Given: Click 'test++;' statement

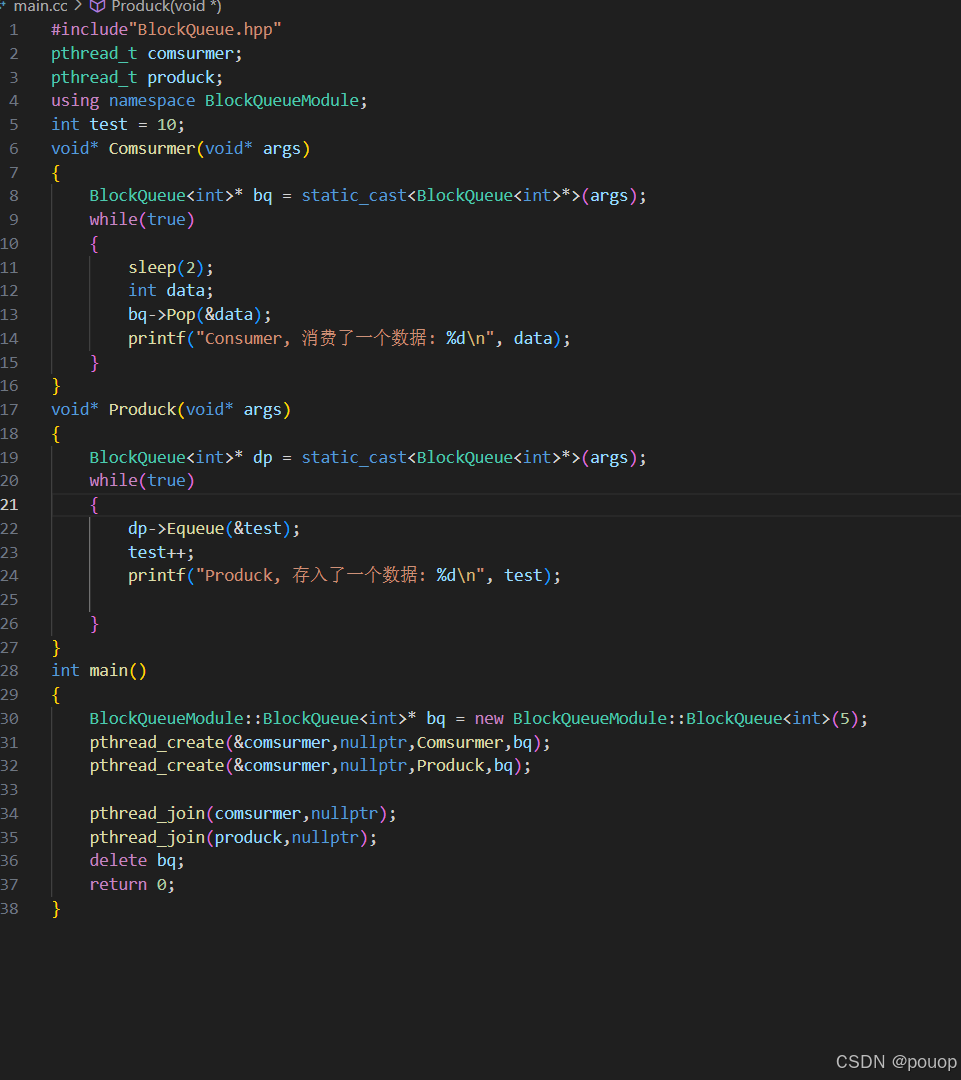Looking at the screenshot, I should point(161,552).
